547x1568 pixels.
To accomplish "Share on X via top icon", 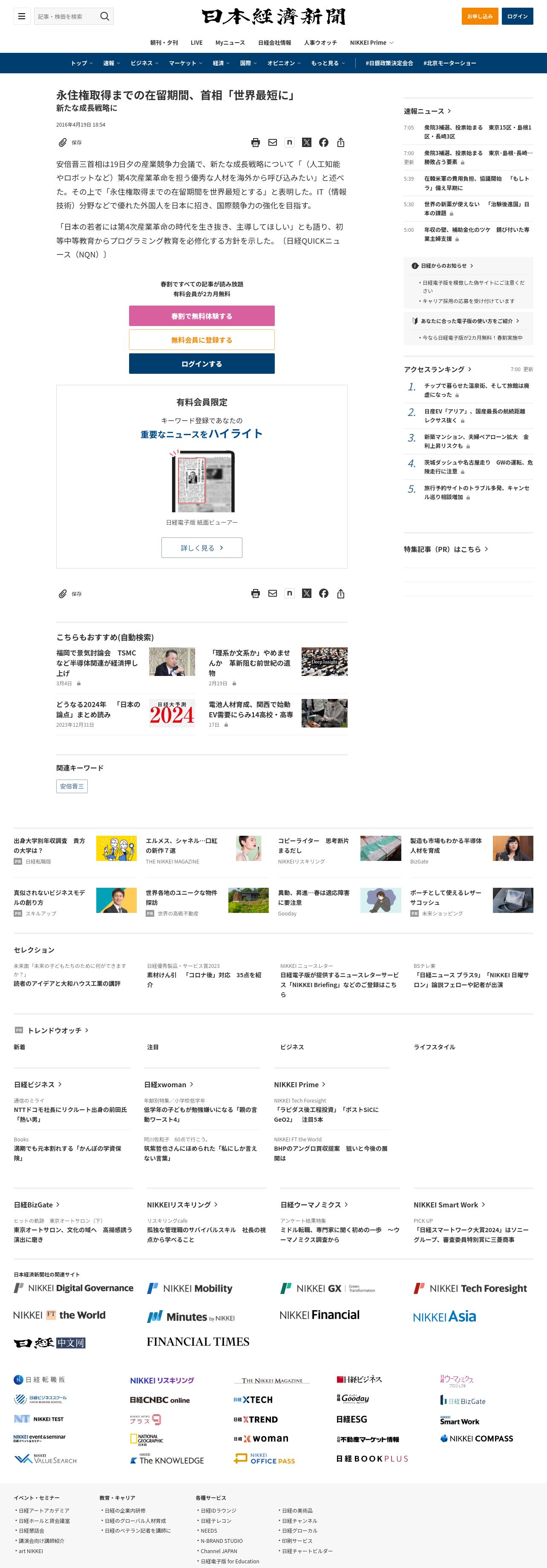I will point(307,142).
